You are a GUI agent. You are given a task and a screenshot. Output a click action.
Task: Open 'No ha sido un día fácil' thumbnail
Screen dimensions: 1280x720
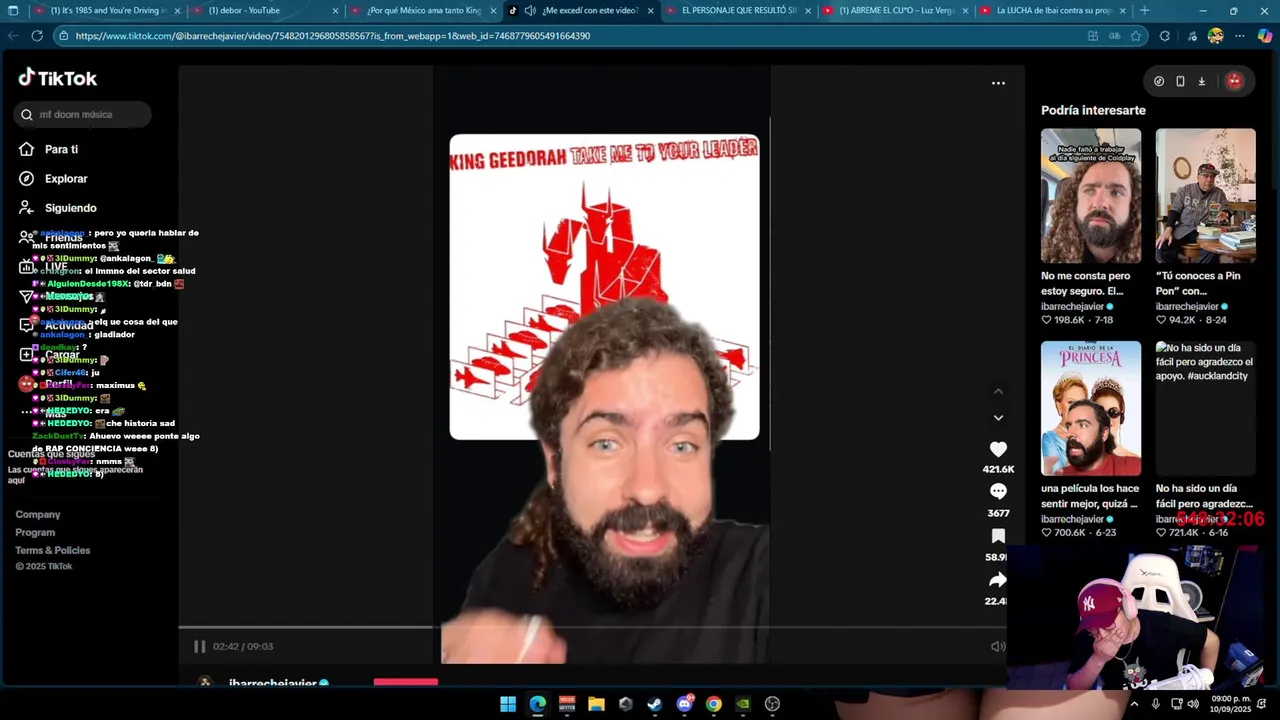[x=1205, y=408]
